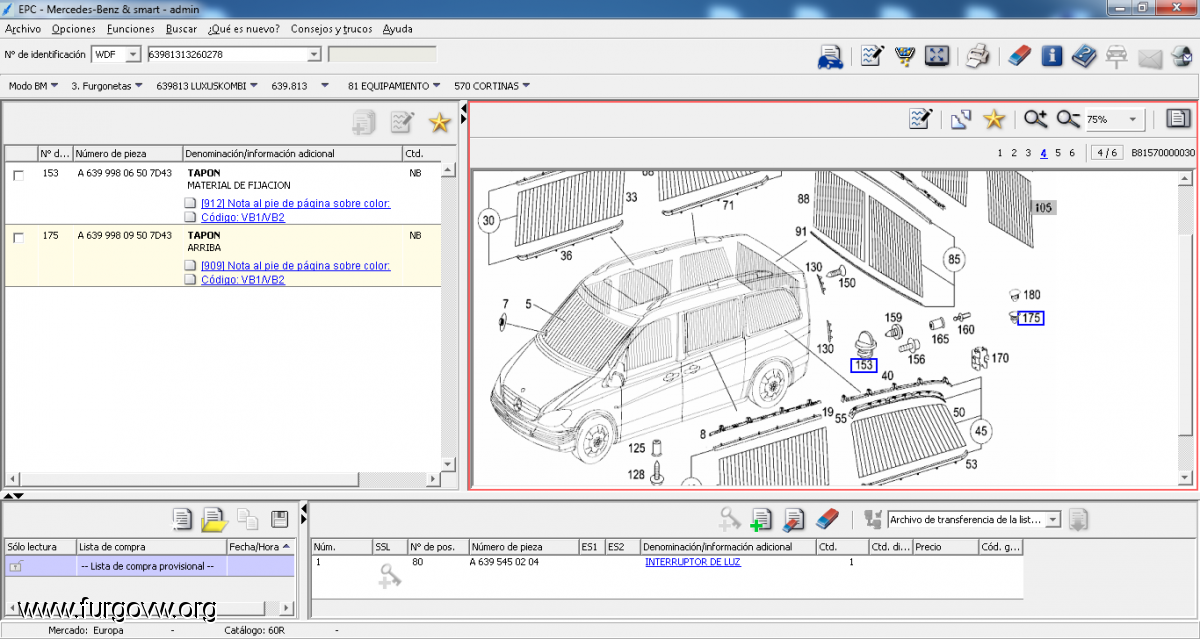The height and width of the screenshot is (639, 1200).
Task: Click the transfer icon beside the archive dropdown
Action: pyautogui.click(x=1078, y=519)
